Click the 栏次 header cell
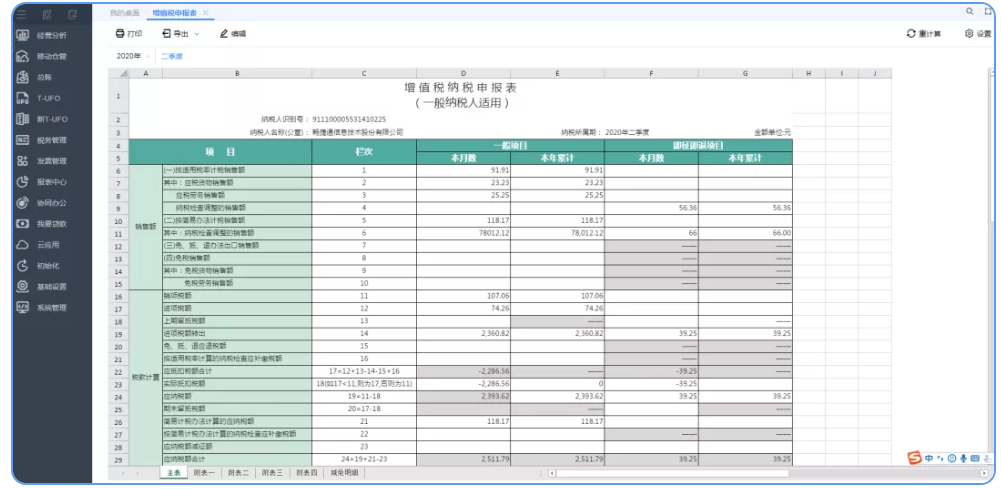The image size is (1001, 489). (x=364, y=152)
